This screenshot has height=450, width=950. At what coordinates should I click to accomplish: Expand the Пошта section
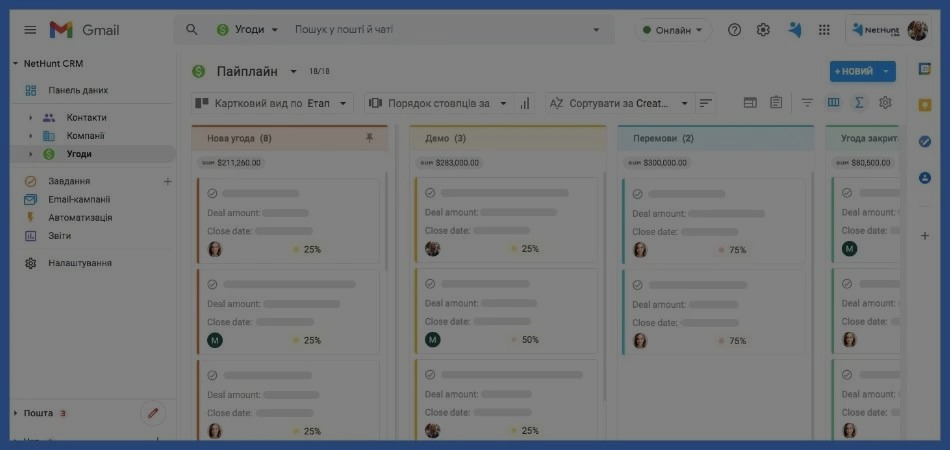tap(15, 413)
